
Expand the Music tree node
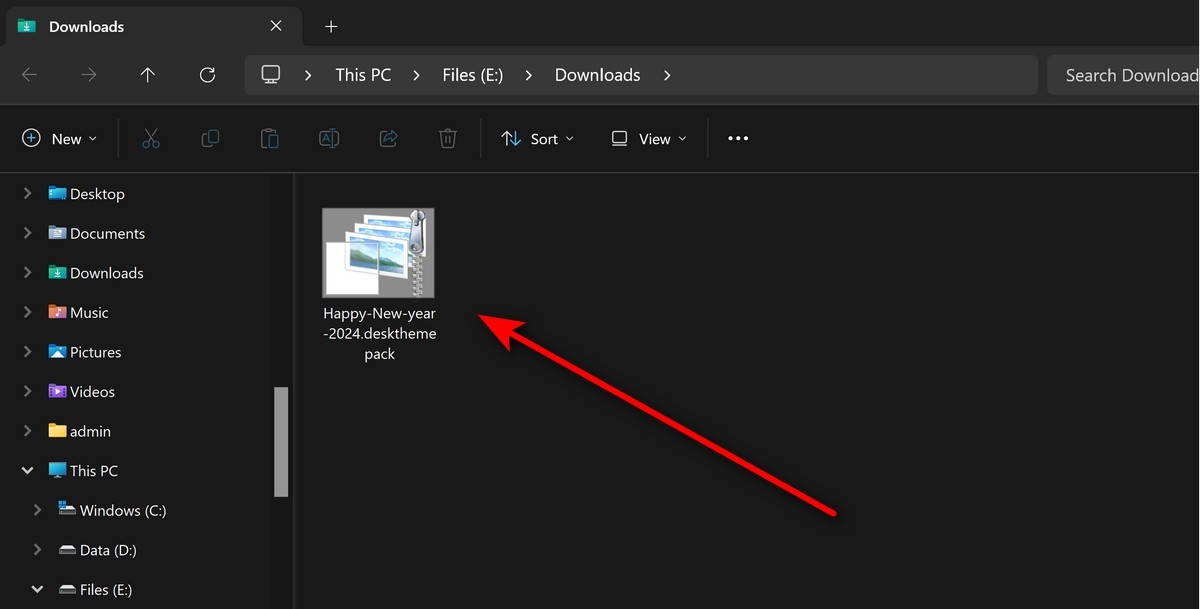(27, 312)
